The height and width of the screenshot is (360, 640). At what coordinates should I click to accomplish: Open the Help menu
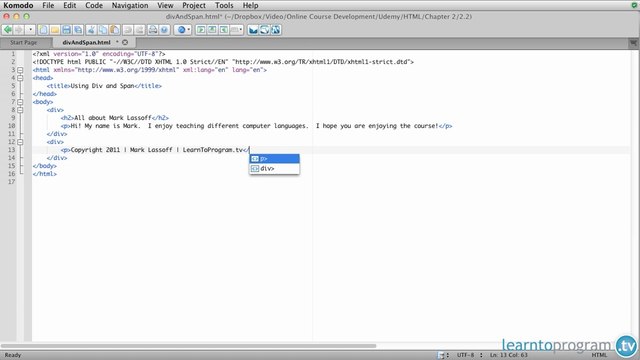(x=250, y=5)
